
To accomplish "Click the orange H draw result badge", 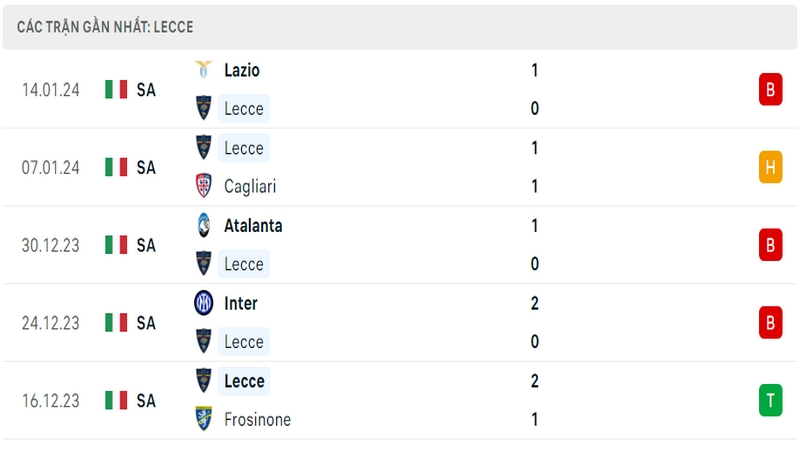I will [770, 167].
